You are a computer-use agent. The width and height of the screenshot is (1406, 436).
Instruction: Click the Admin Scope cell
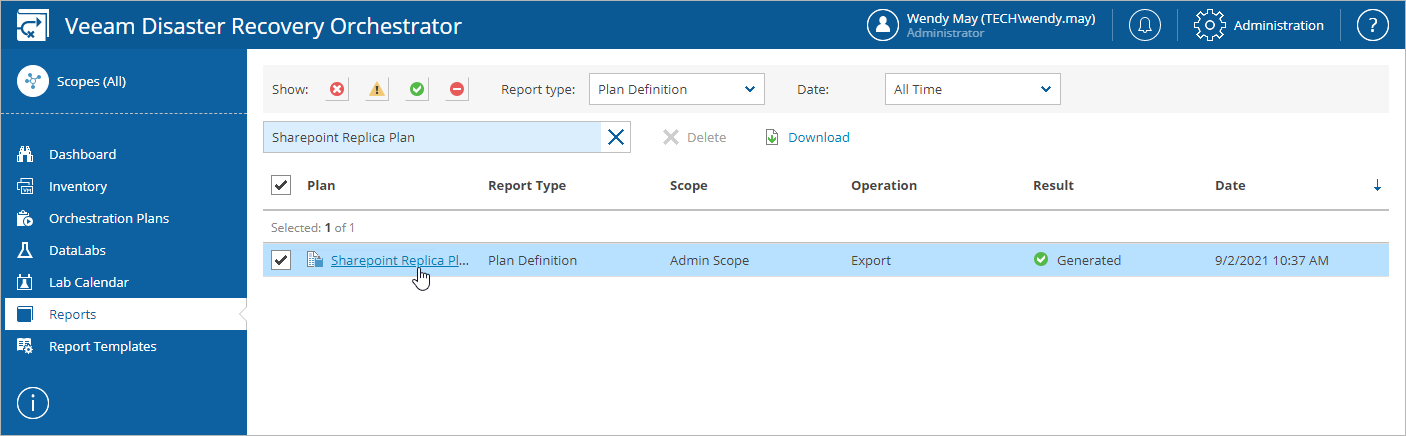tap(709, 260)
